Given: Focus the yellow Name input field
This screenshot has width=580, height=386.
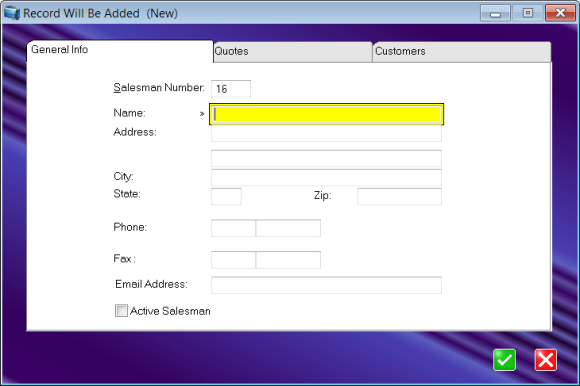Looking at the screenshot, I should click(x=327, y=114).
